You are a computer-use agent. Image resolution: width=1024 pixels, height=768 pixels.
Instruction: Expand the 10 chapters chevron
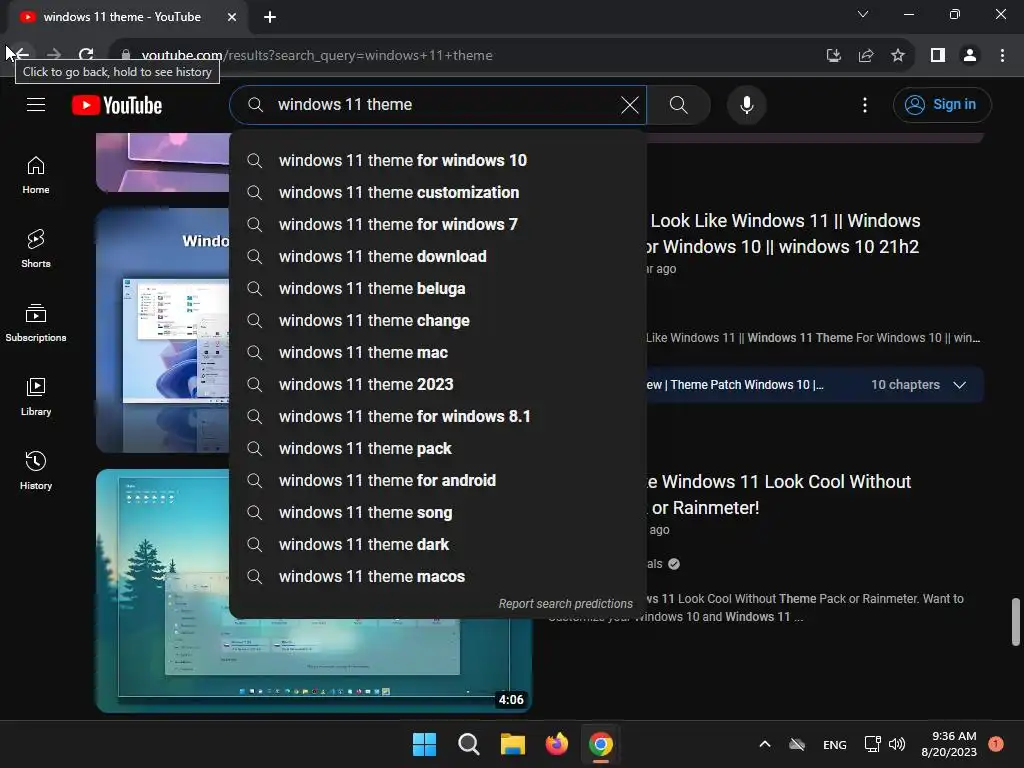coord(959,385)
